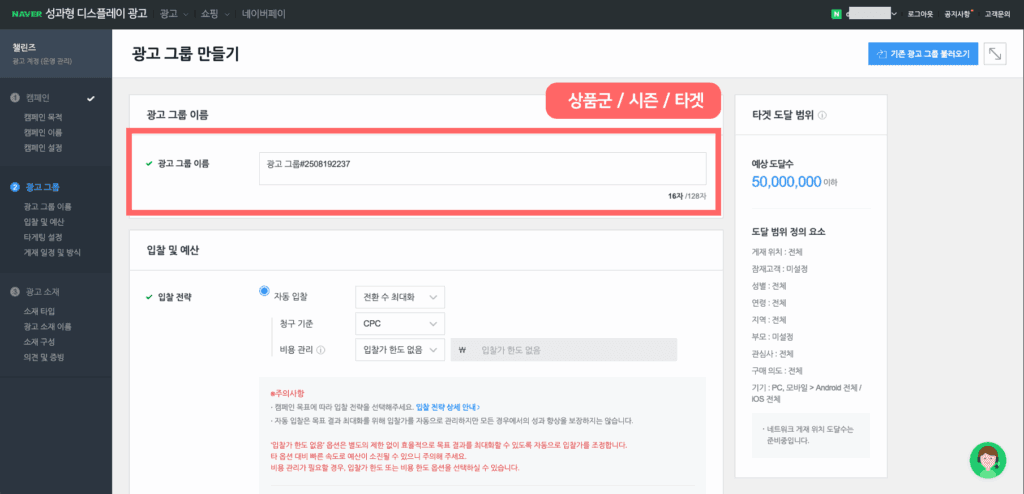Open 네이버페이 in the top menu
The image size is (1024, 494).
pos(263,14)
